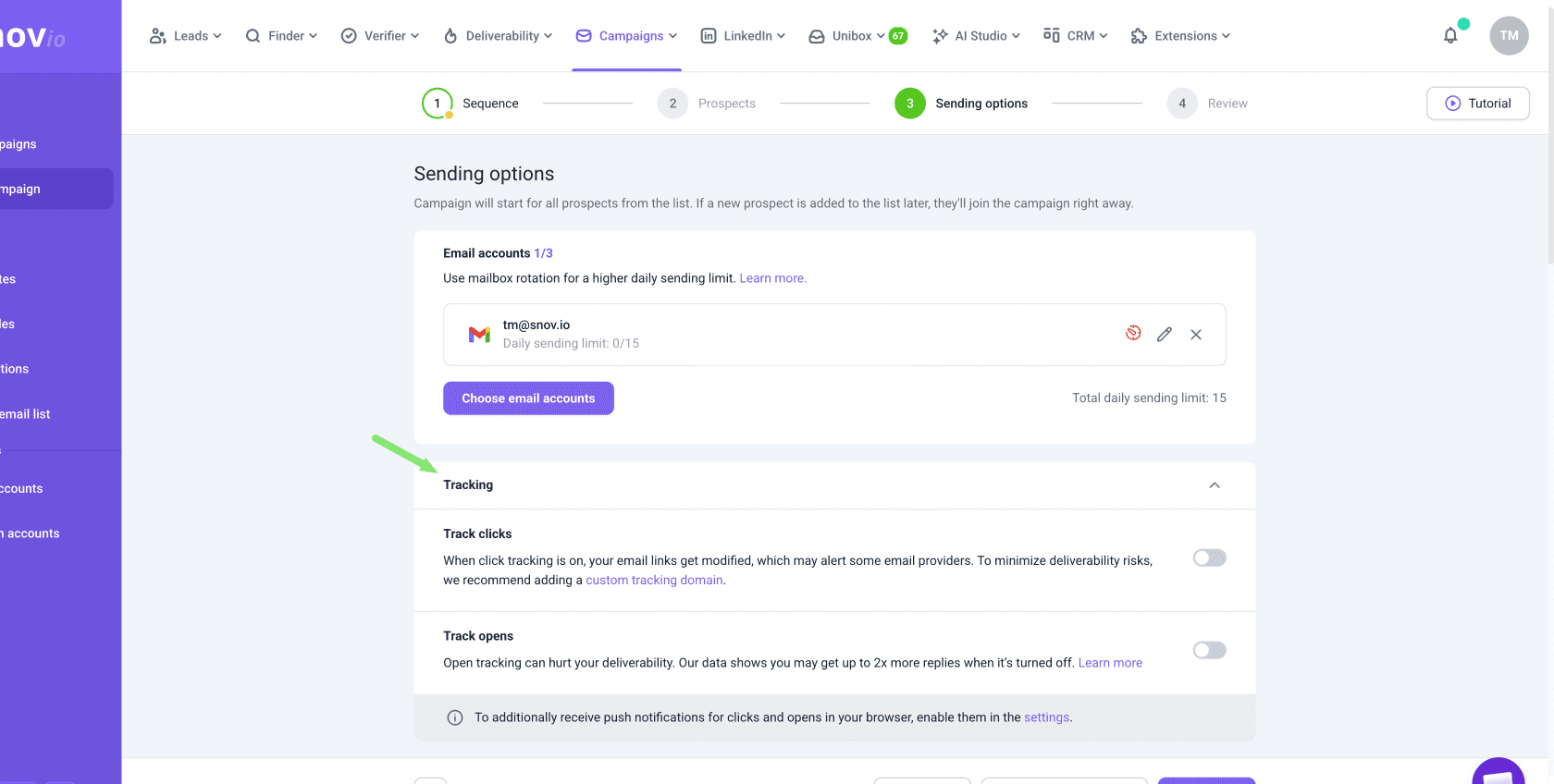Expand the Deliverability dropdown

499,36
